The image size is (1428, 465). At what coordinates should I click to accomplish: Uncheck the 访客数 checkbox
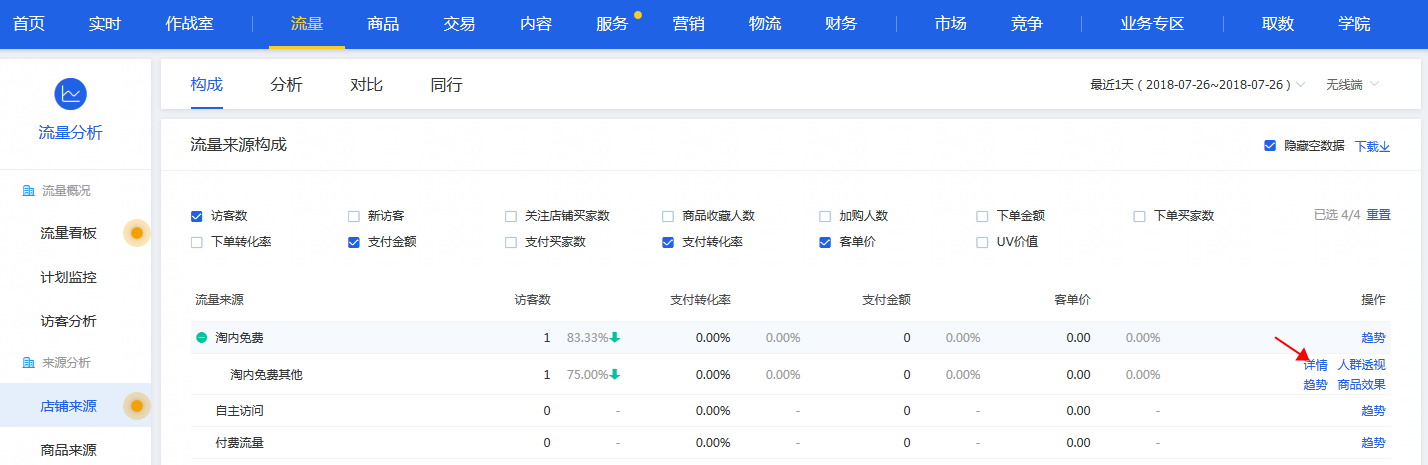(x=196, y=216)
